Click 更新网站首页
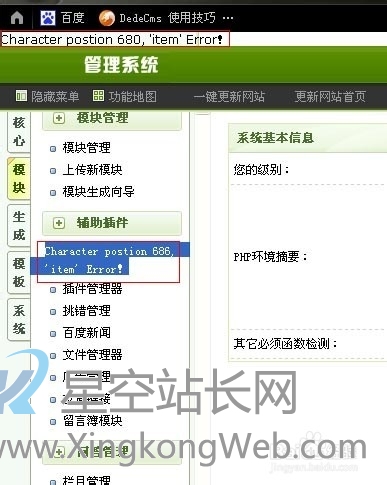The height and width of the screenshot is (485, 387). pos(330,97)
